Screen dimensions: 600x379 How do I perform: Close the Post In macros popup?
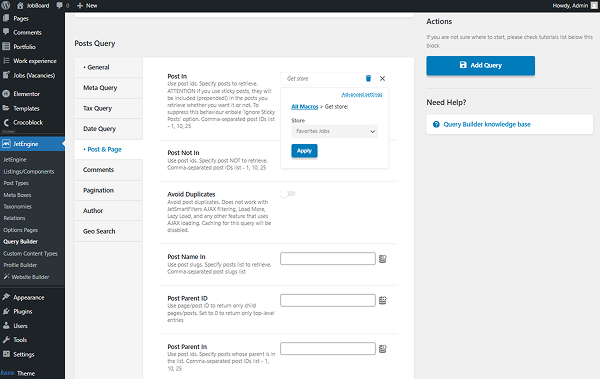pos(382,78)
